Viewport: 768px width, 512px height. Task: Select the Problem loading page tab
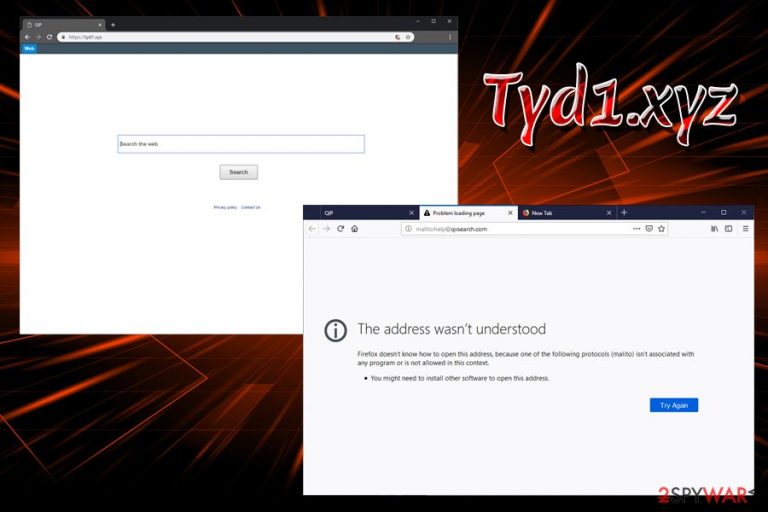pos(468,213)
